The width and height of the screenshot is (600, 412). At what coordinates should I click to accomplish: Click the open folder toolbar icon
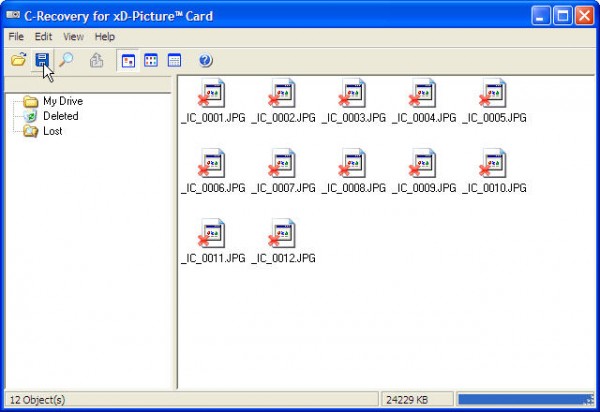coord(18,60)
